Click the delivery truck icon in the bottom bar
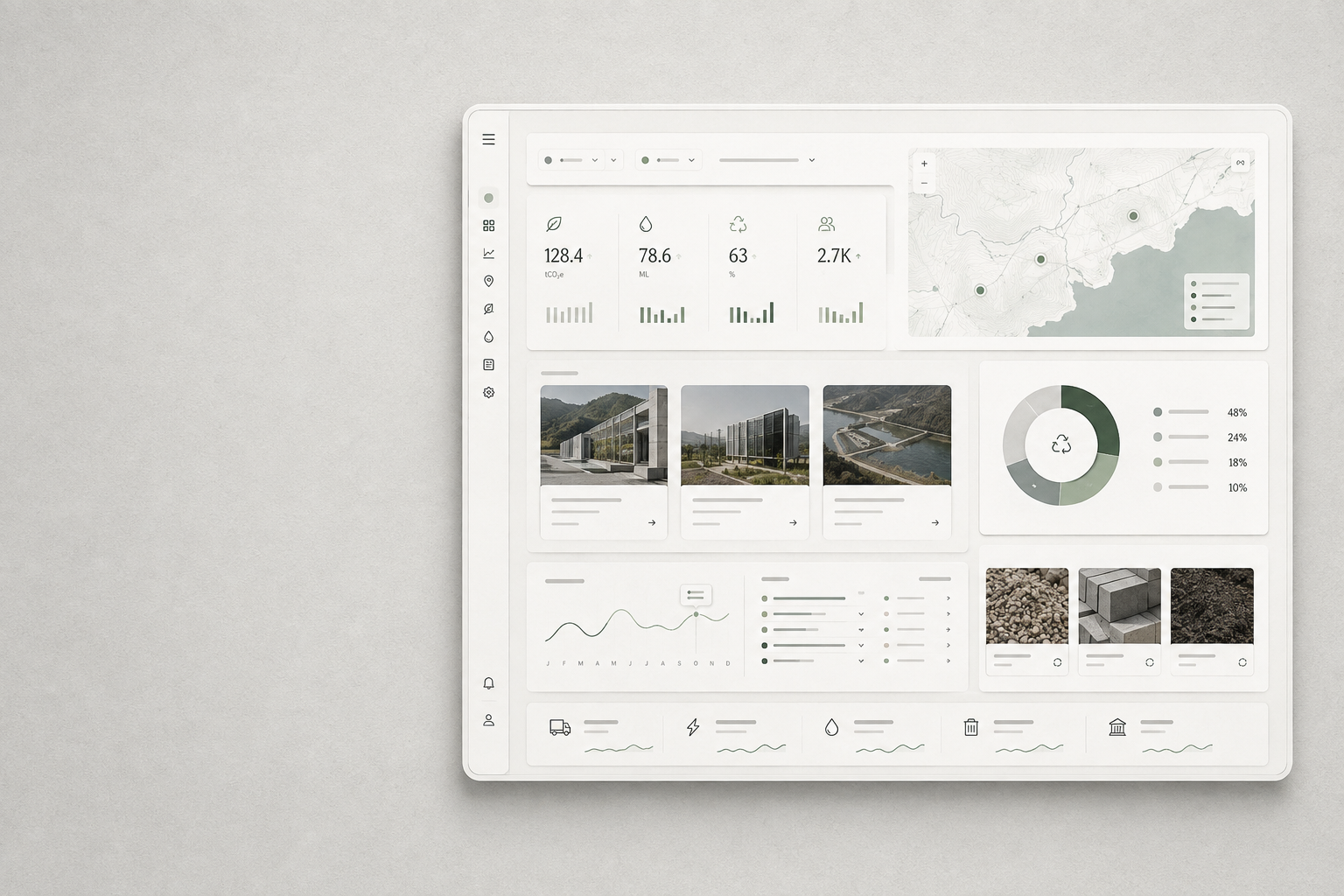 (x=560, y=727)
